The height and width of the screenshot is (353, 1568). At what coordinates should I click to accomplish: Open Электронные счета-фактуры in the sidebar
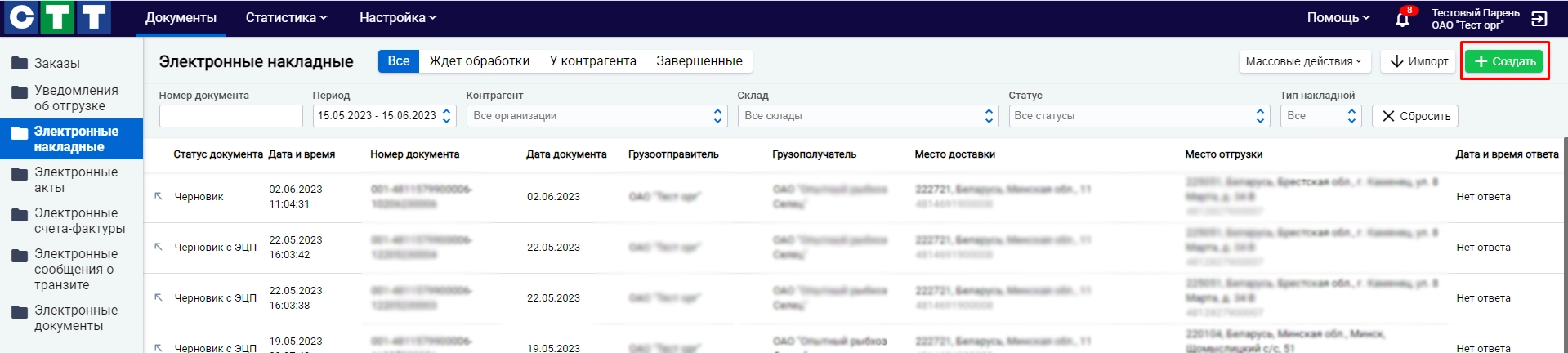pos(80,221)
